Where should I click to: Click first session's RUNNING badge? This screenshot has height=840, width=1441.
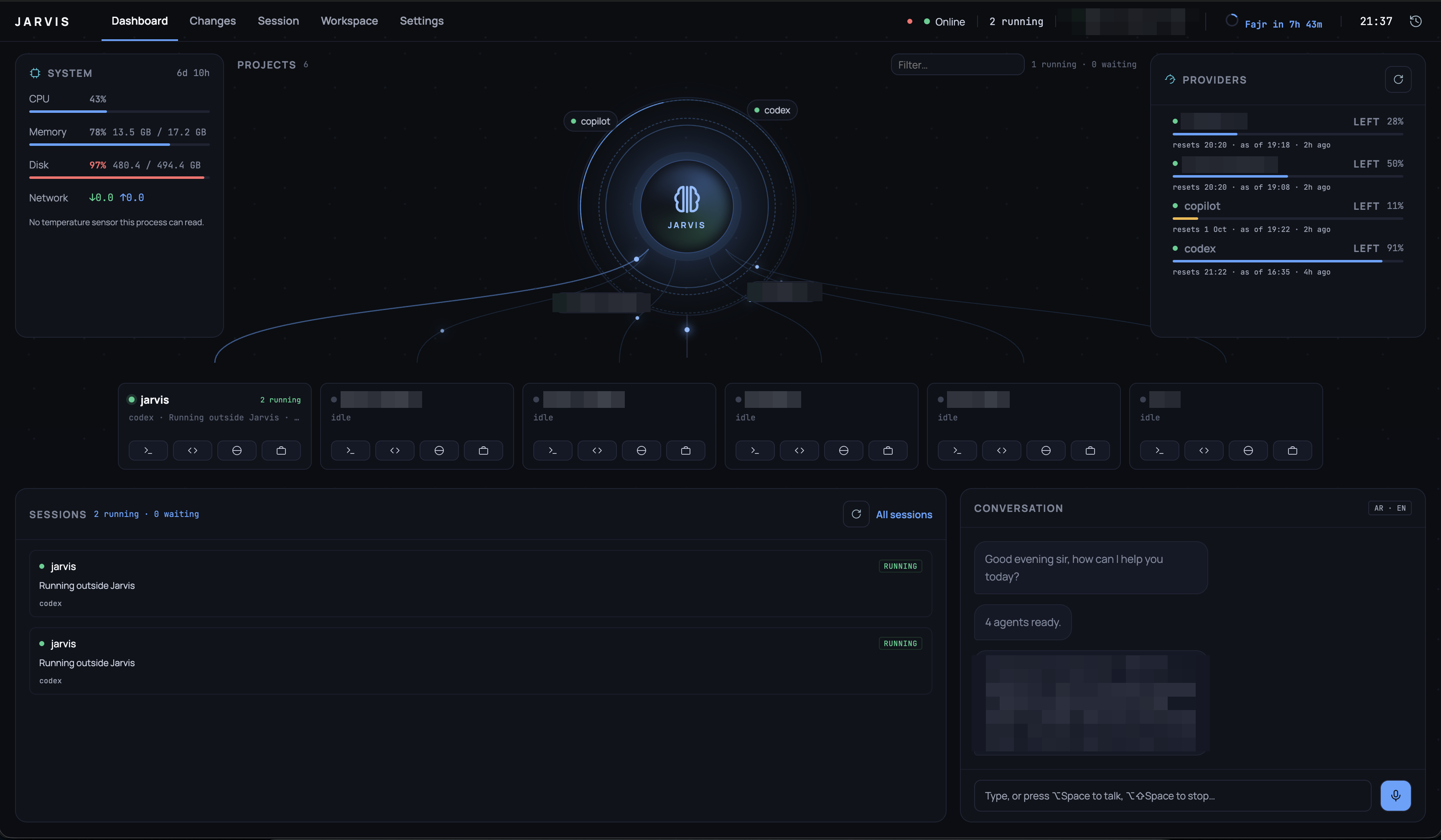pos(900,566)
